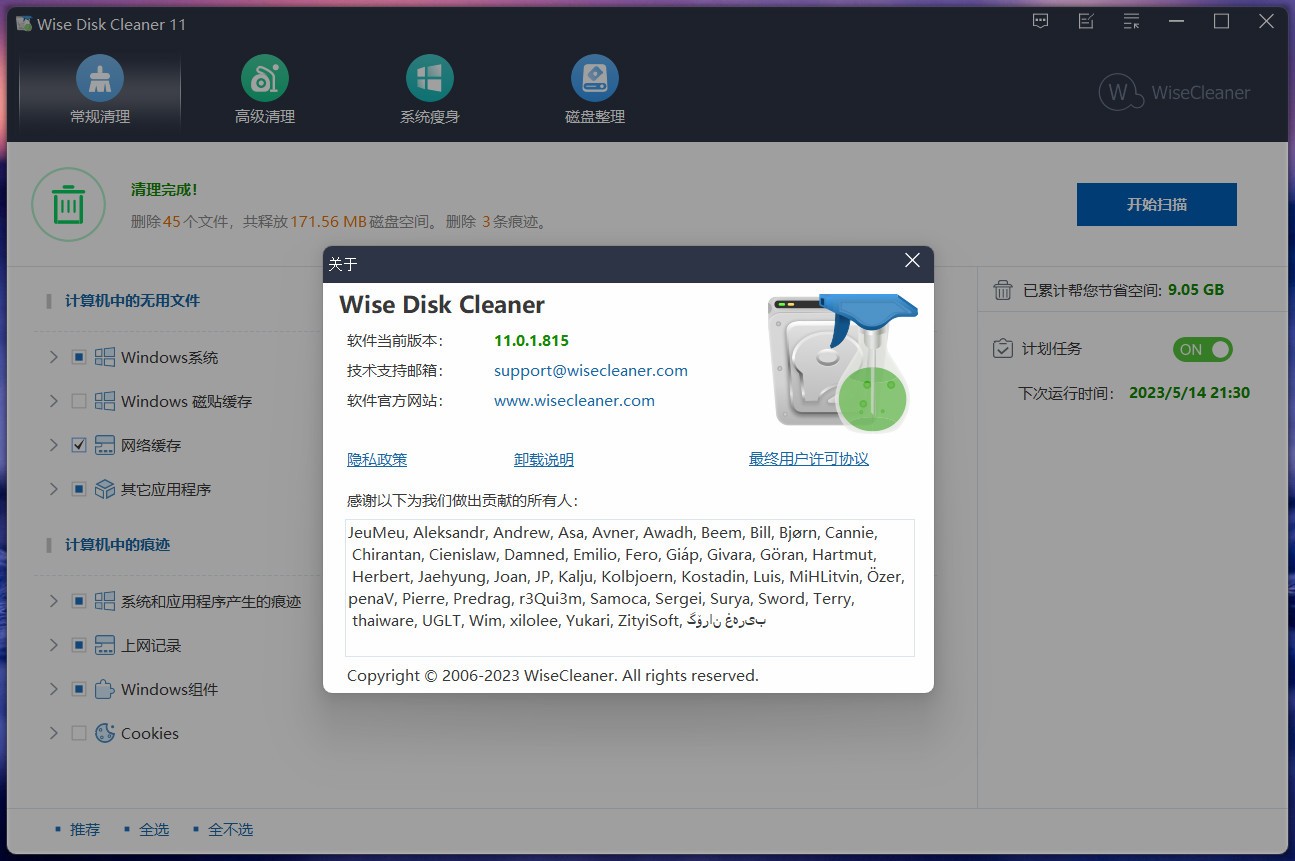
Task: Toggle 系统和应用程序产生的痕迹 checkbox
Action: (79, 601)
